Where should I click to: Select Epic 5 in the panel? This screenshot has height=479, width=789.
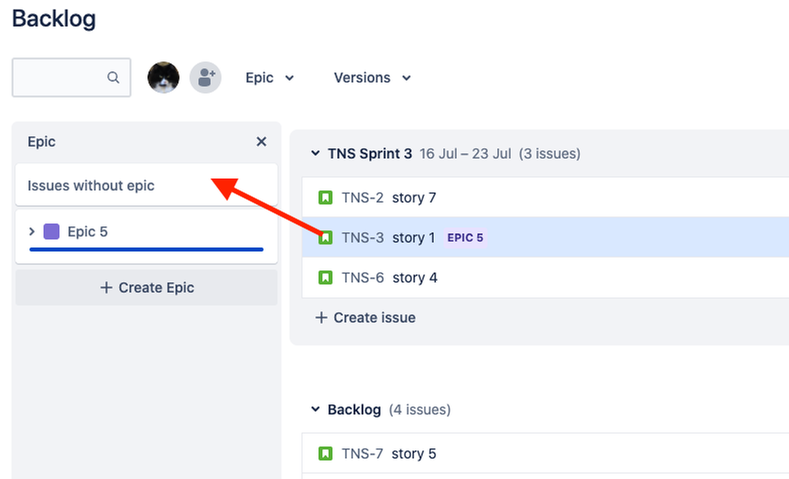[x=146, y=236]
